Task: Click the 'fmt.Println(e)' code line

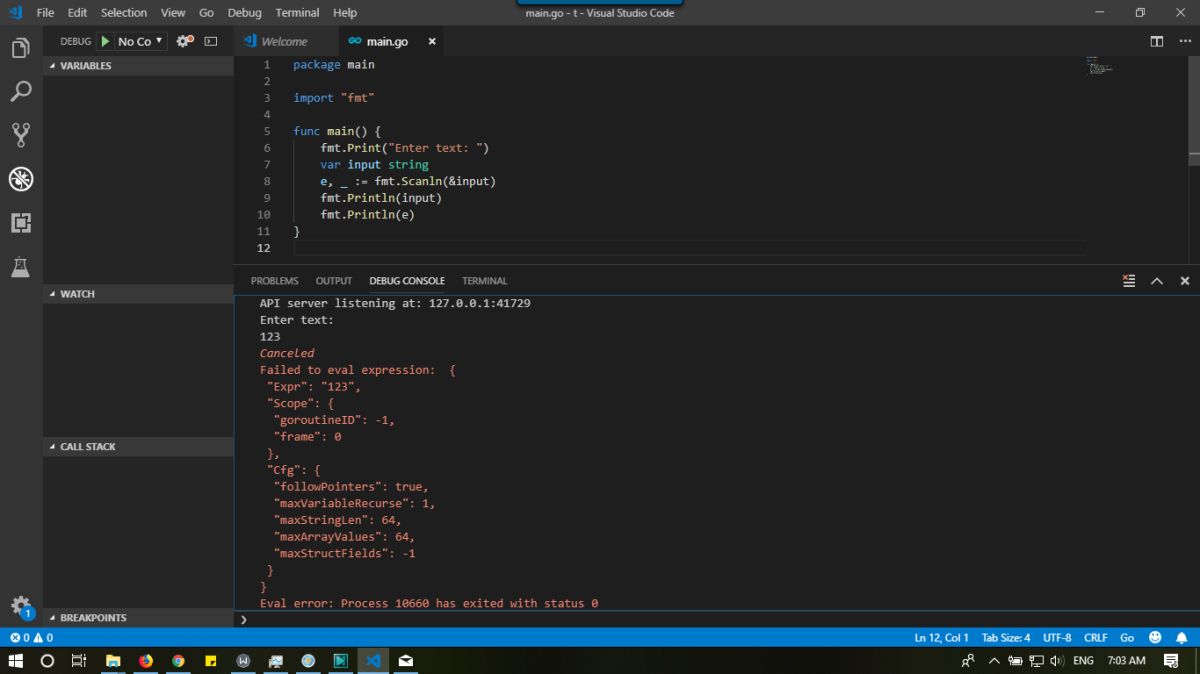Action: [367, 214]
